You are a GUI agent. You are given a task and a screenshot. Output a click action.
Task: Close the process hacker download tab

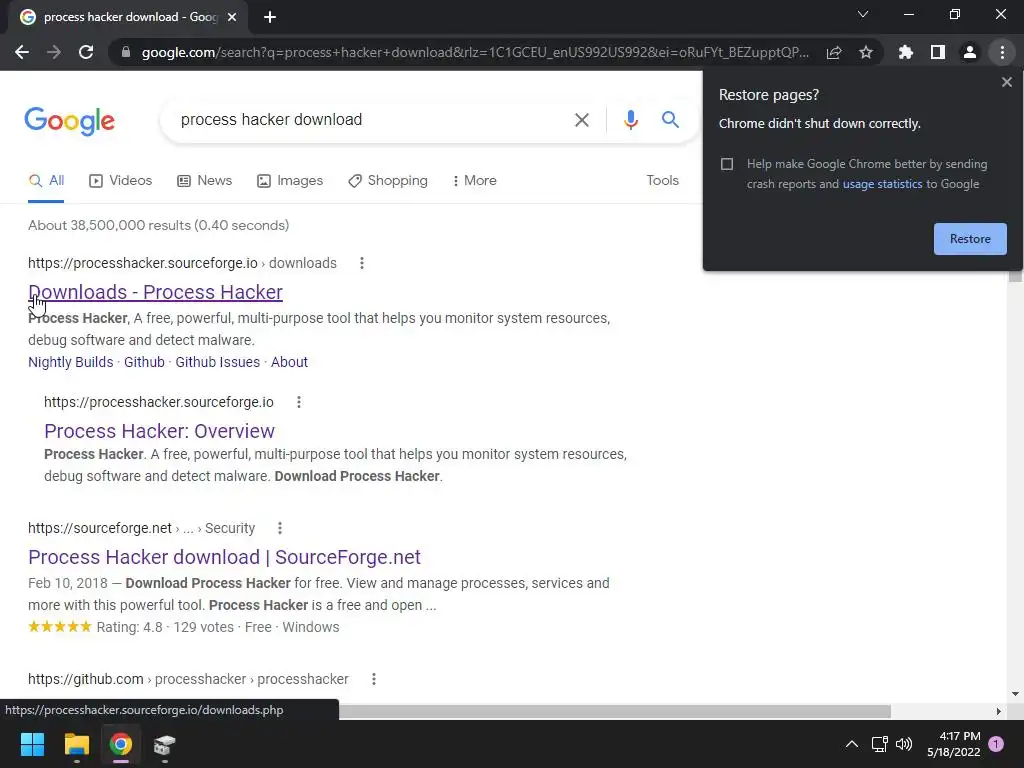[232, 17]
